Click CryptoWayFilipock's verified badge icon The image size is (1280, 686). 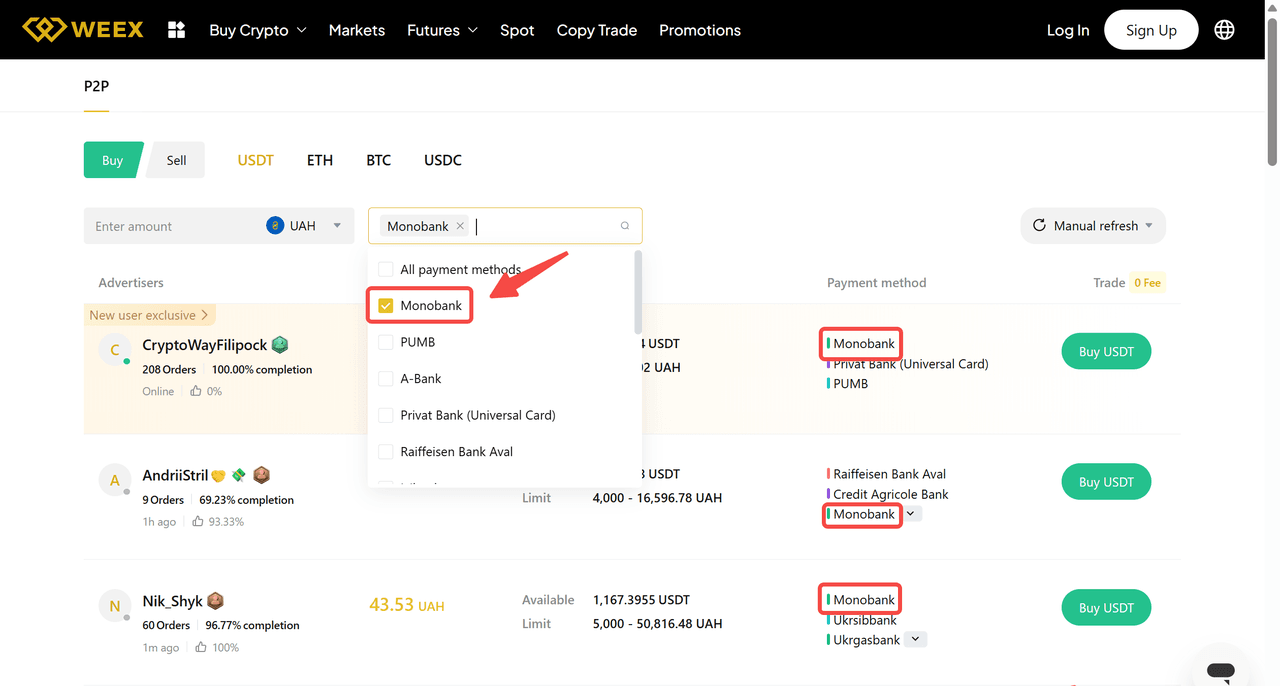[x=280, y=345]
